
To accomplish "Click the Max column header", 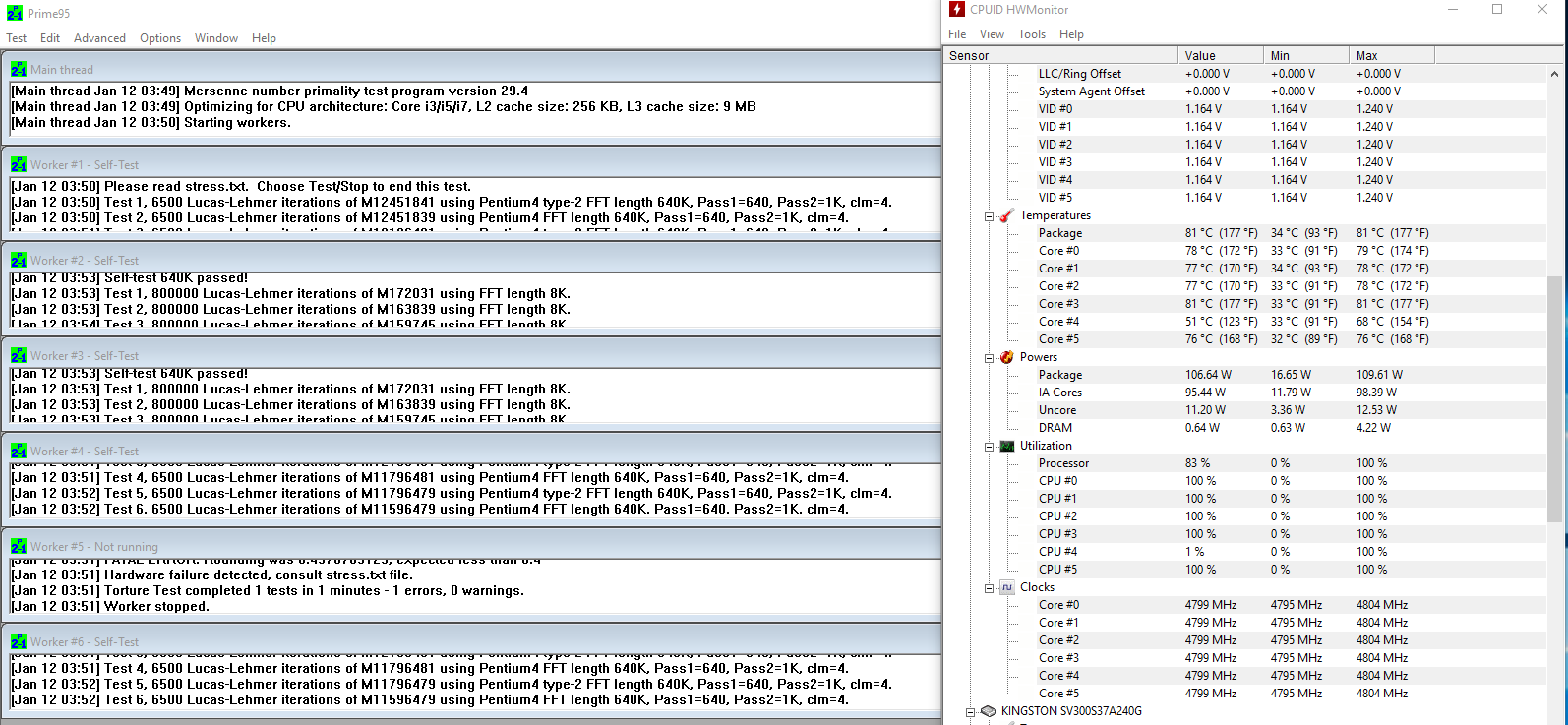I will (1392, 56).
